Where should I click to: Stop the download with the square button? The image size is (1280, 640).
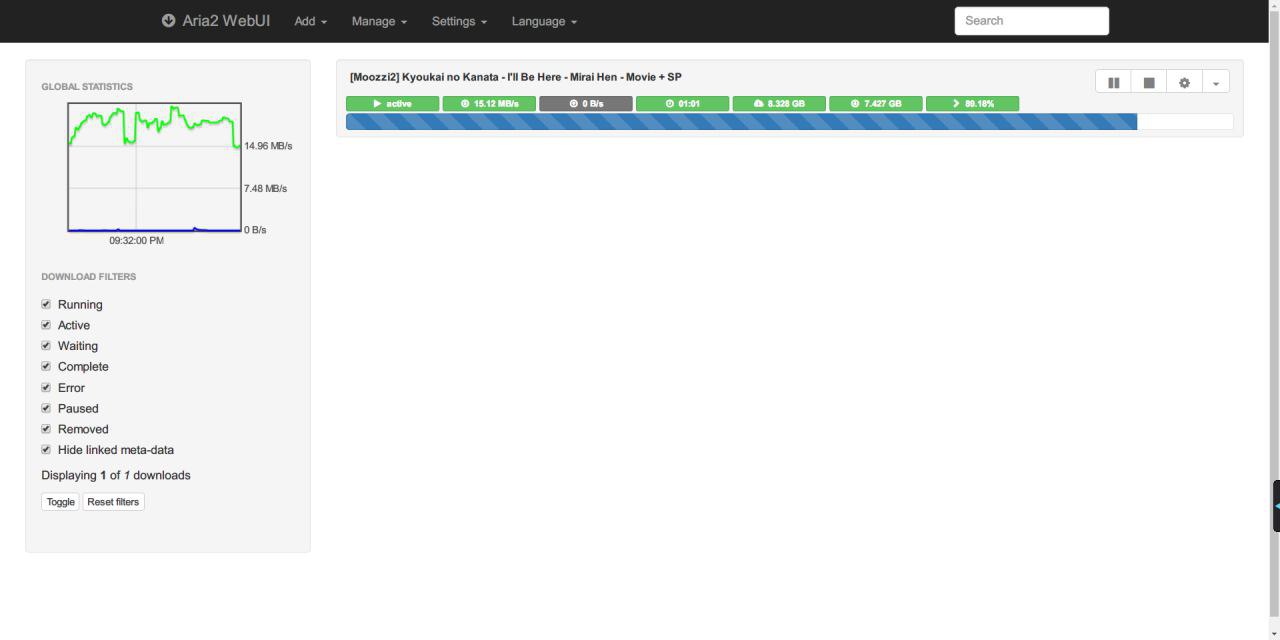coord(1149,83)
